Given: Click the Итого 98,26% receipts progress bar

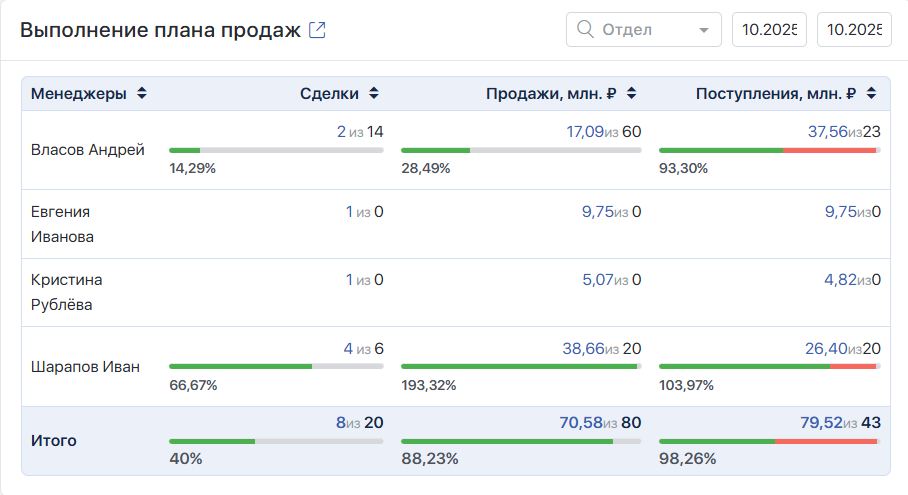Looking at the screenshot, I should [x=768, y=440].
